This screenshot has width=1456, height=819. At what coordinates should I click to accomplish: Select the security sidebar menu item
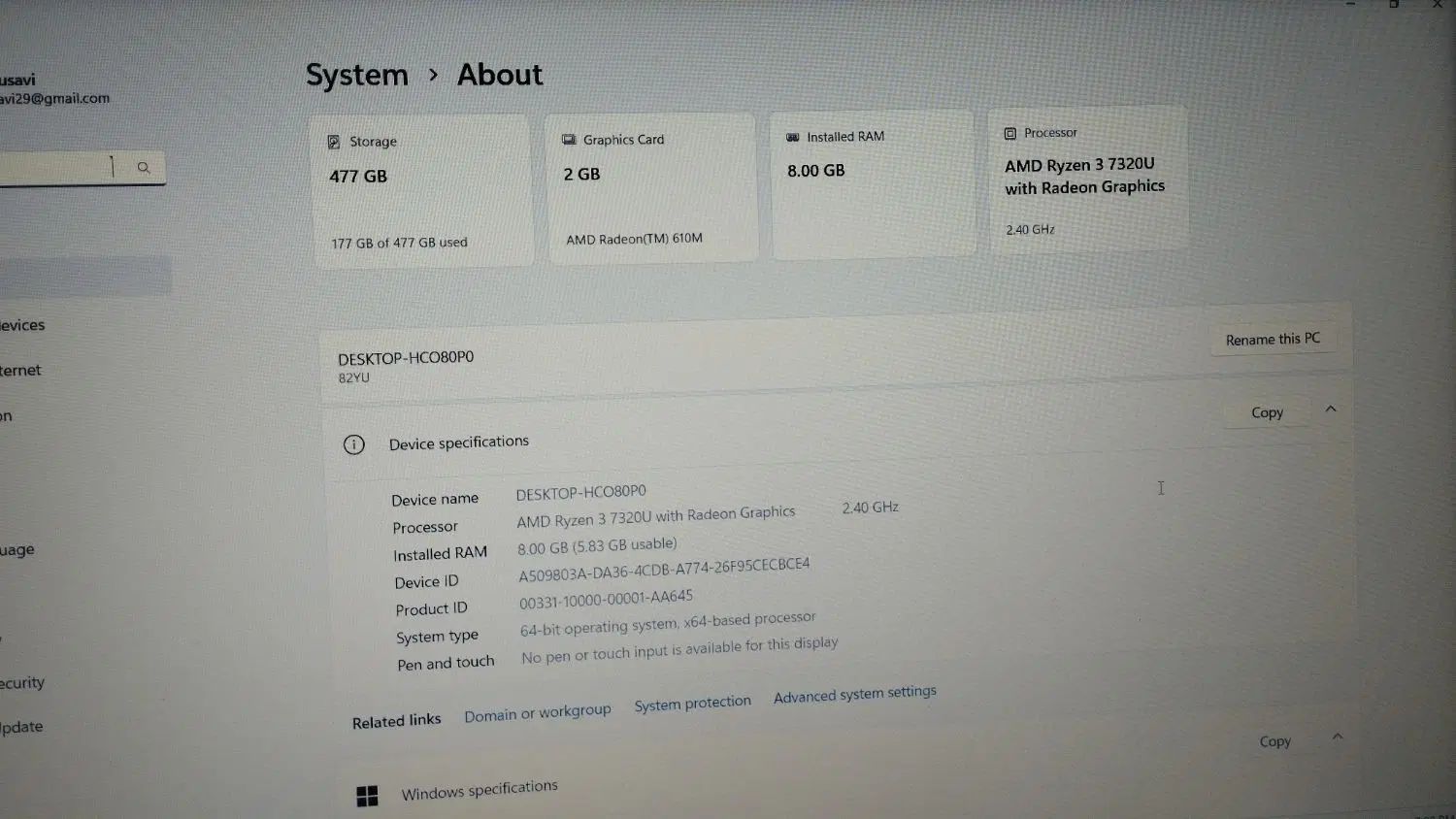22,682
